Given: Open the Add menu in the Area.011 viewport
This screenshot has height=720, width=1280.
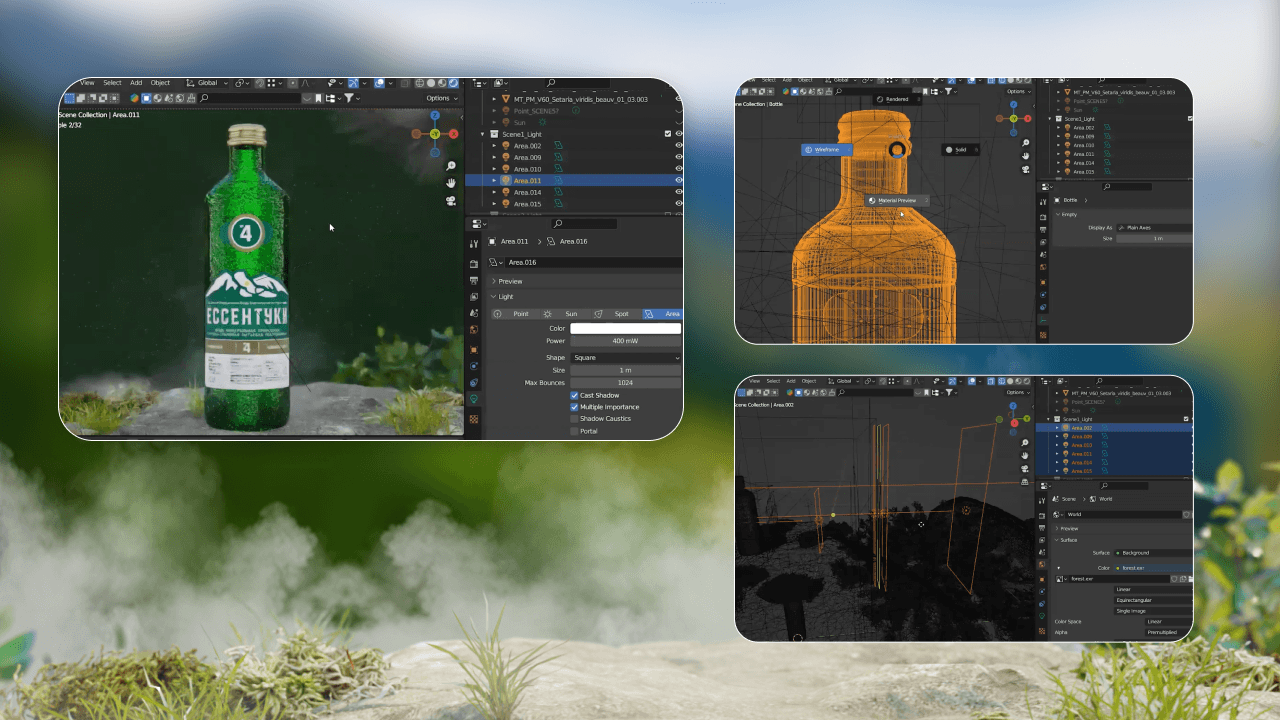Looking at the screenshot, I should point(136,83).
